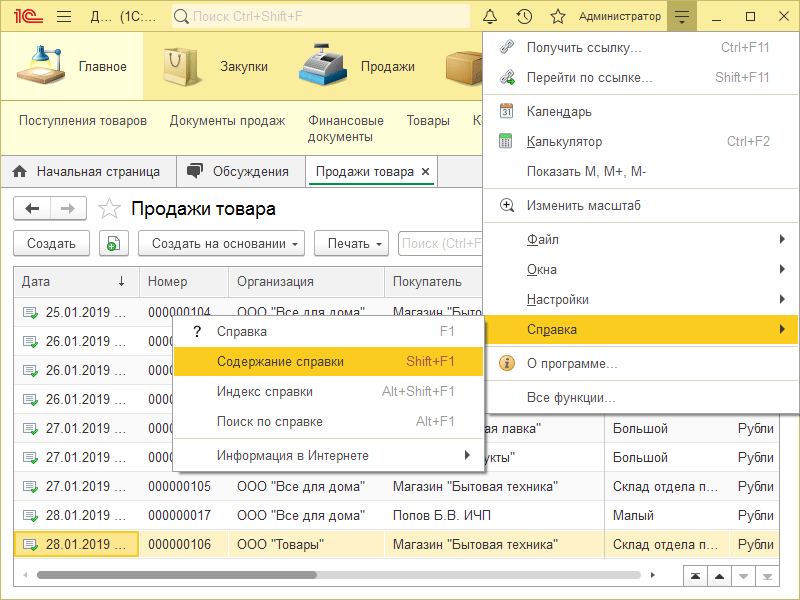Close the Продажи товара tab
This screenshot has width=800, height=600.
(x=426, y=172)
